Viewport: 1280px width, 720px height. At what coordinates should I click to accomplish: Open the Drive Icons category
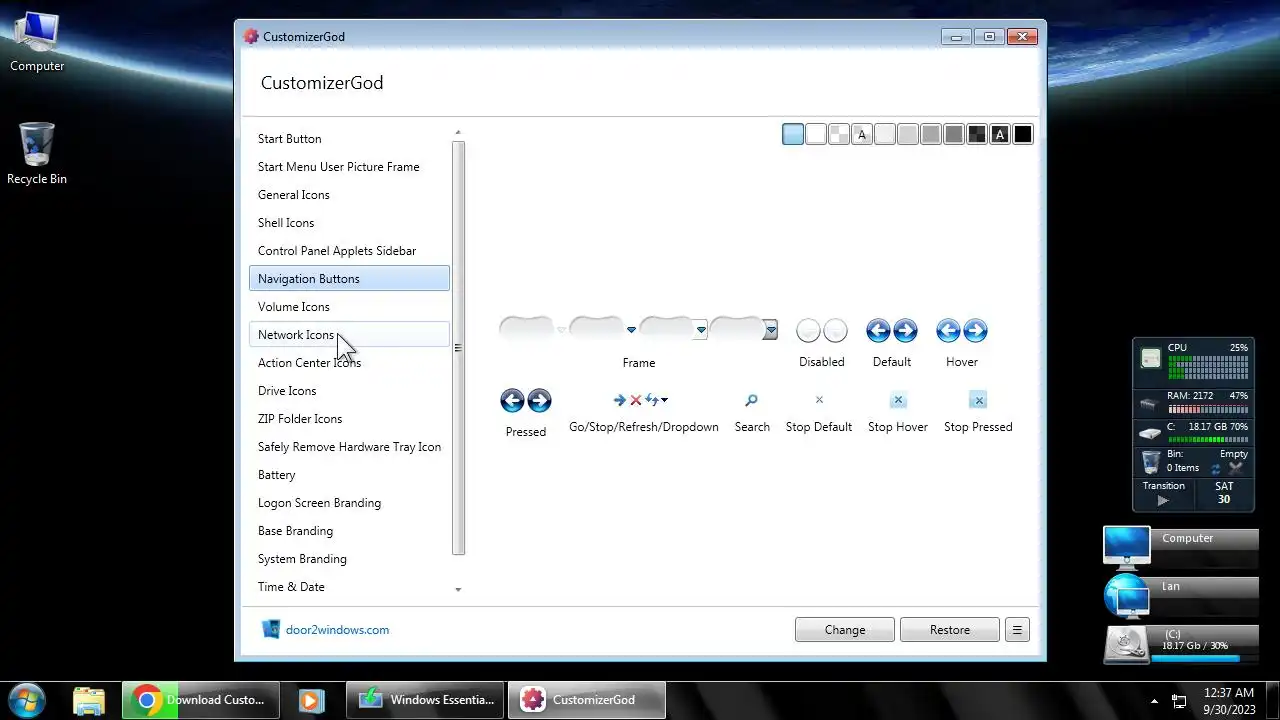349,391
